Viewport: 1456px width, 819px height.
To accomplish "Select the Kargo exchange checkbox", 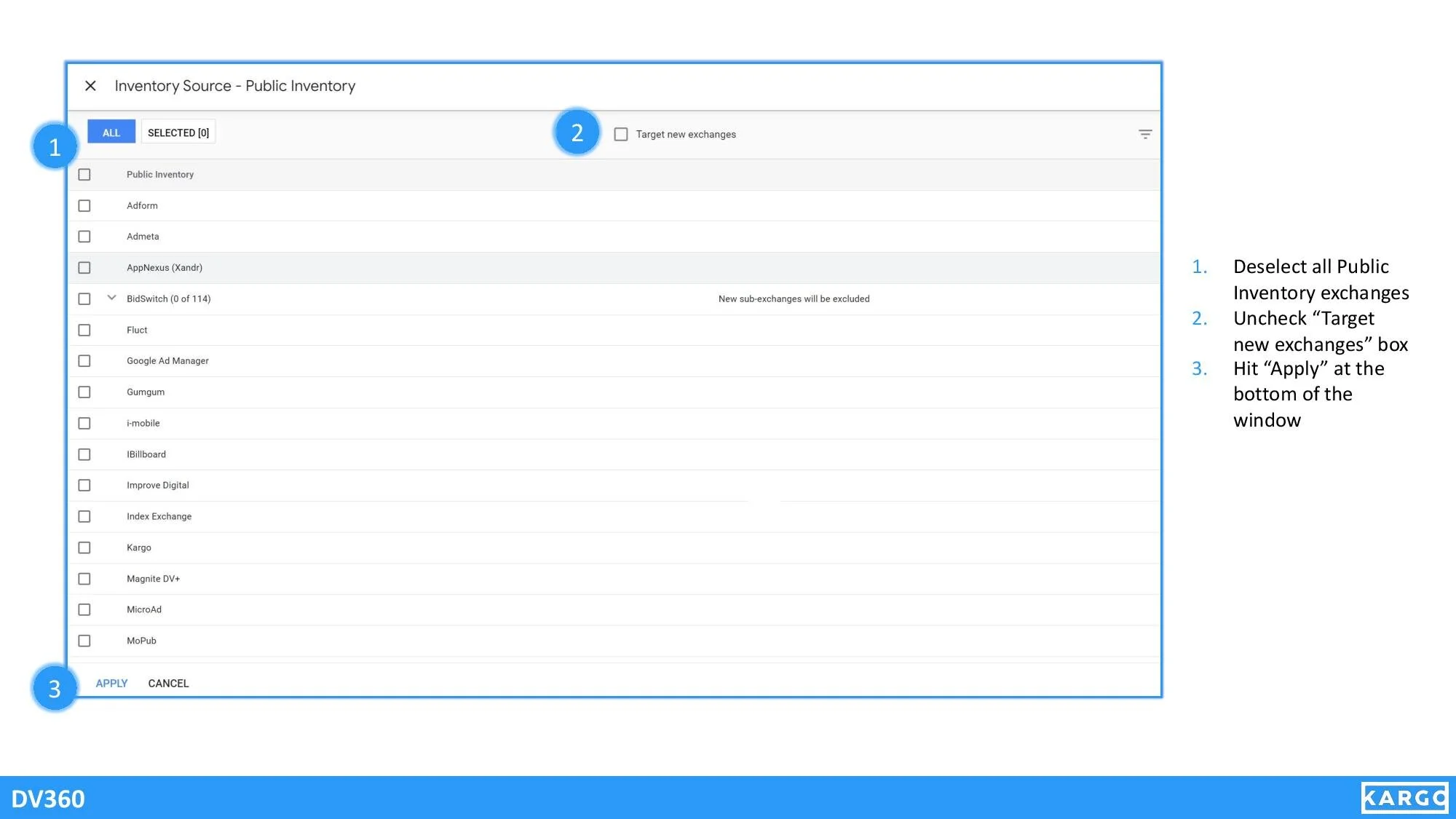I will point(84,547).
